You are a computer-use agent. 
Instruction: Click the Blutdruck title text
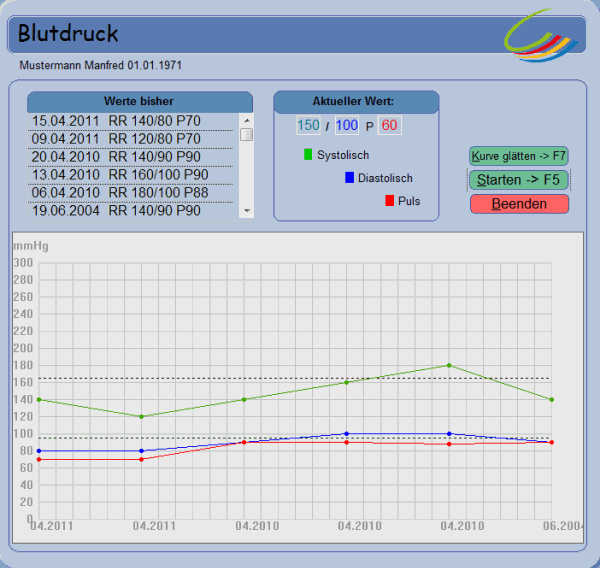(x=68, y=33)
